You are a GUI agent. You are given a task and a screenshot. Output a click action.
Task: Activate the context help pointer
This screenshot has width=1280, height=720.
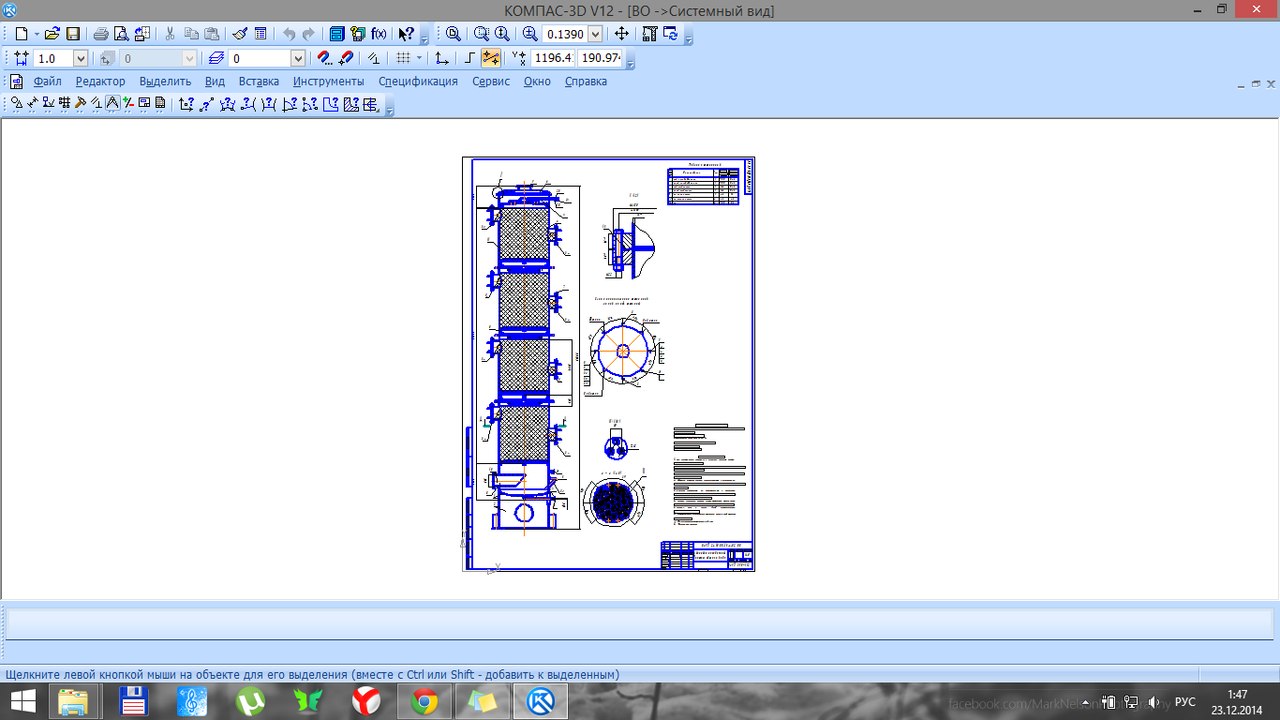click(406, 33)
